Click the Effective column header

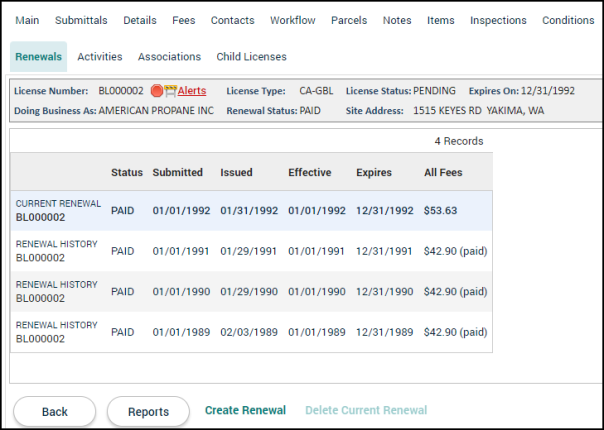point(310,172)
